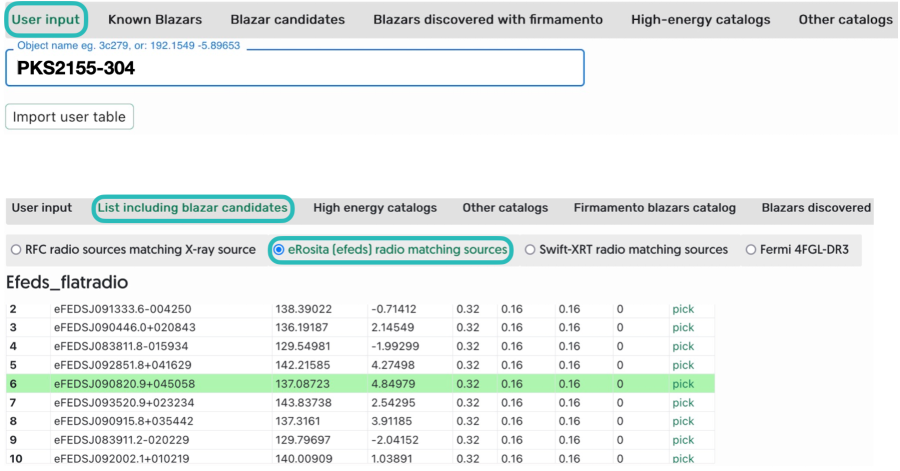Click source name eFEDSJ090915.8+035442
Viewport: 900px width, 471px height.
(123, 421)
